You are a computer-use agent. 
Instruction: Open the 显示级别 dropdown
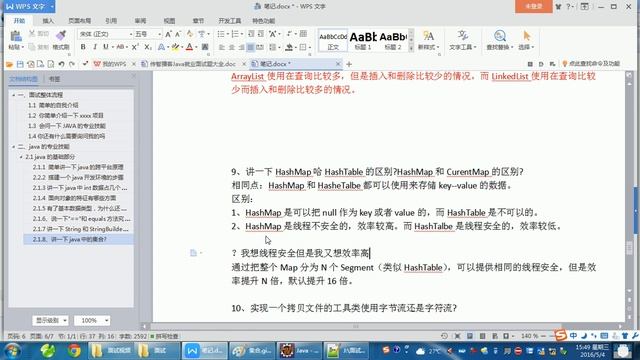tap(50, 320)
